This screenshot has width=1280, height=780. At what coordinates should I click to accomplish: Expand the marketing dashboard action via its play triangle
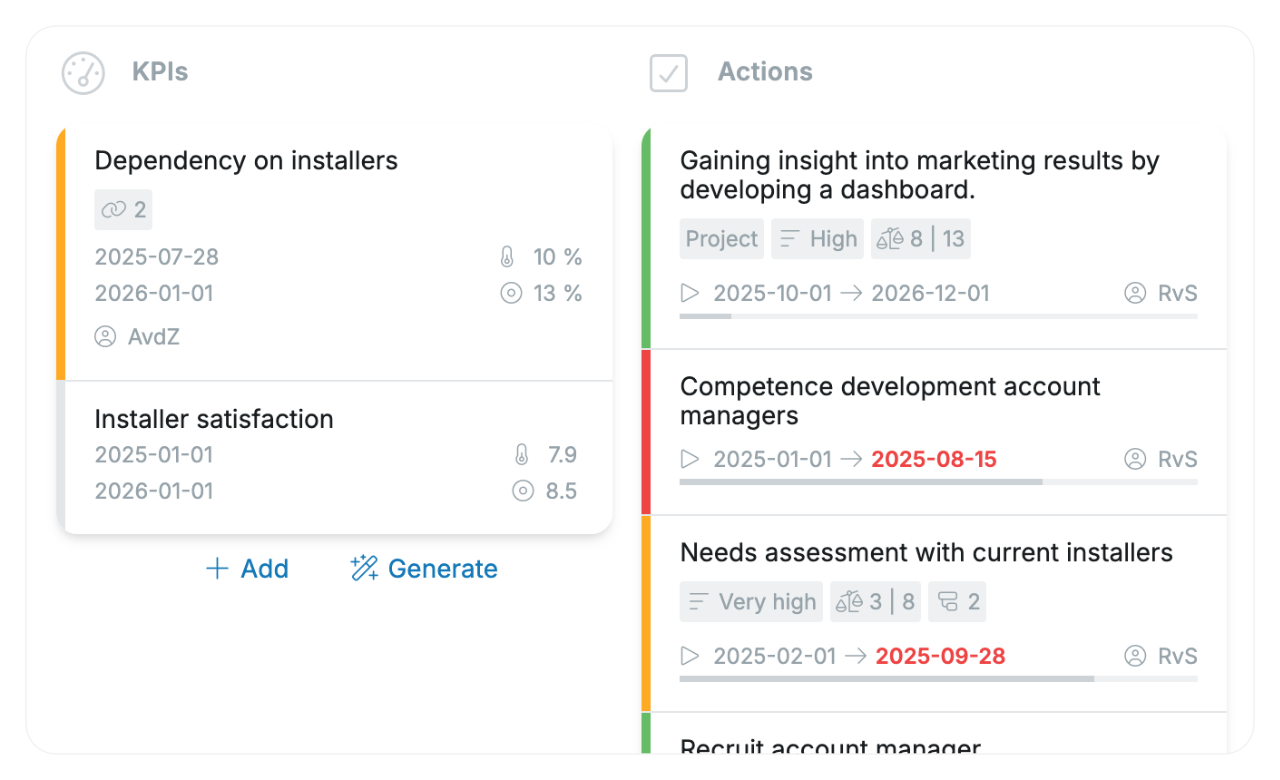pyautogui.click(x=690, y=293)
